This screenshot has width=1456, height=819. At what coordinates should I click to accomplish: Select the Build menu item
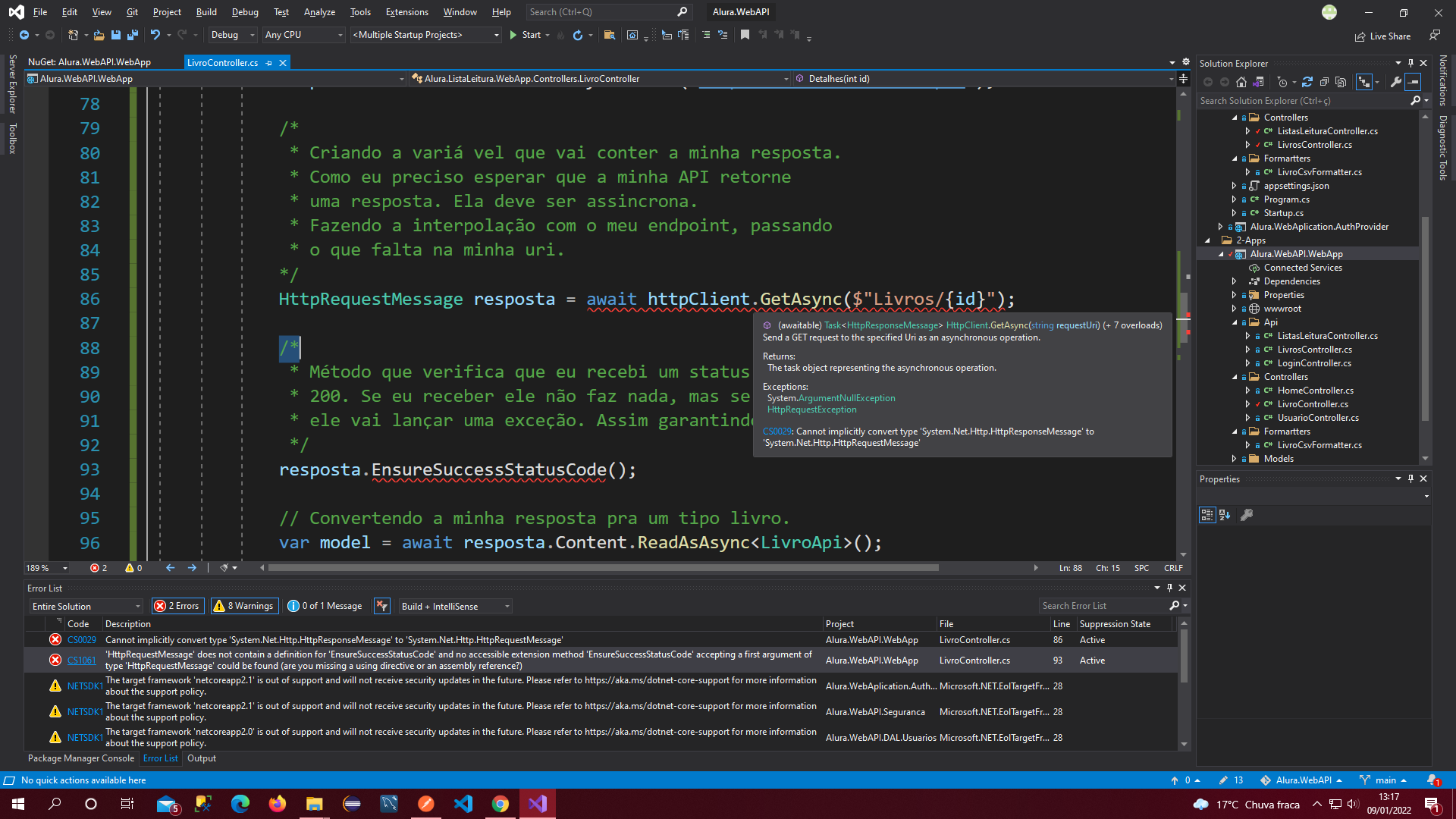click(204, 11)
